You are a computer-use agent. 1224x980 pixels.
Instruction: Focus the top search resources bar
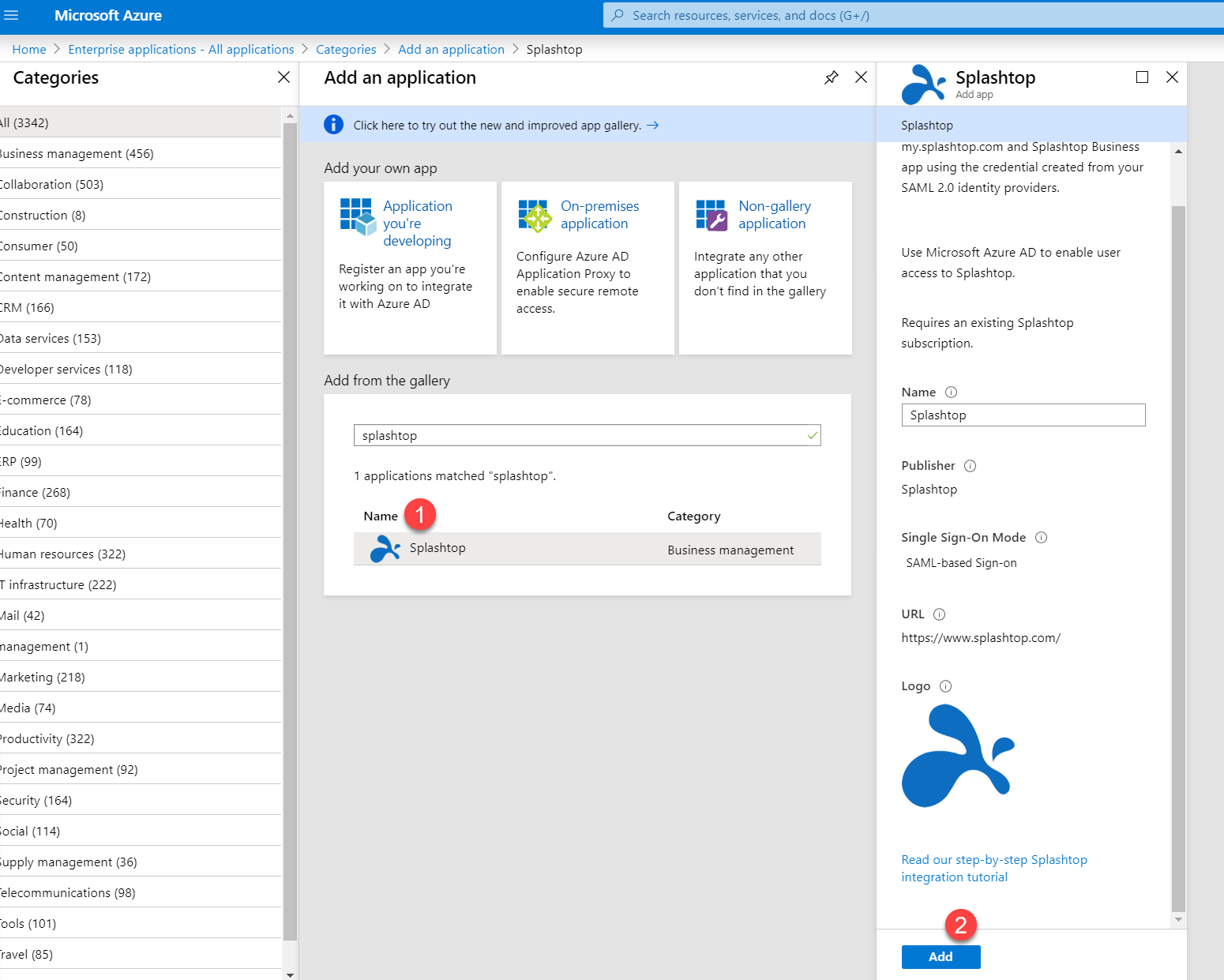913,15
